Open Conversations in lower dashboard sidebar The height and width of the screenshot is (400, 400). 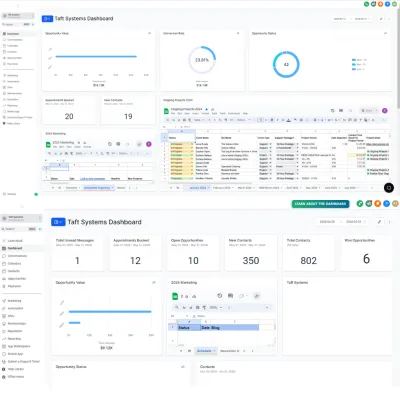17,256
